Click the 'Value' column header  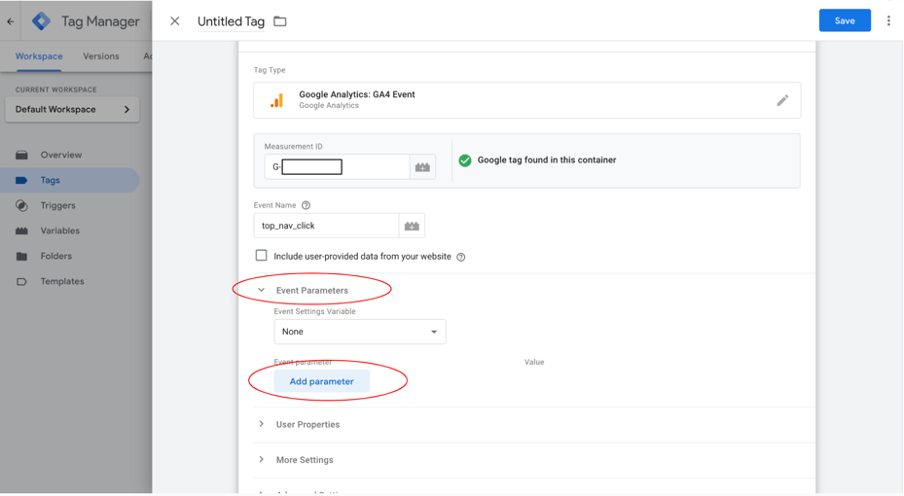coord(534,362)
